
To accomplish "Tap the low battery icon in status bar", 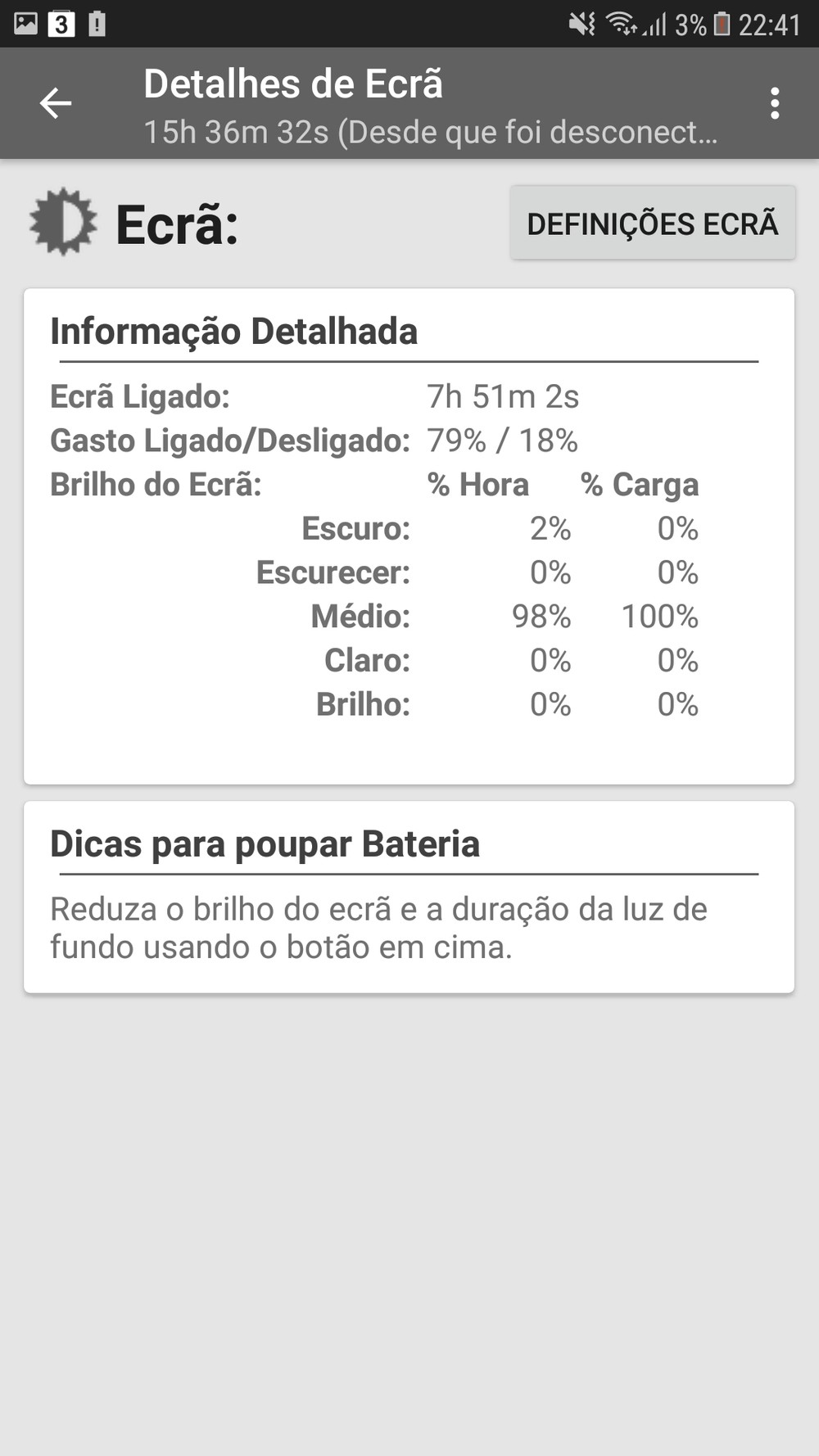I will click(722, 25).
